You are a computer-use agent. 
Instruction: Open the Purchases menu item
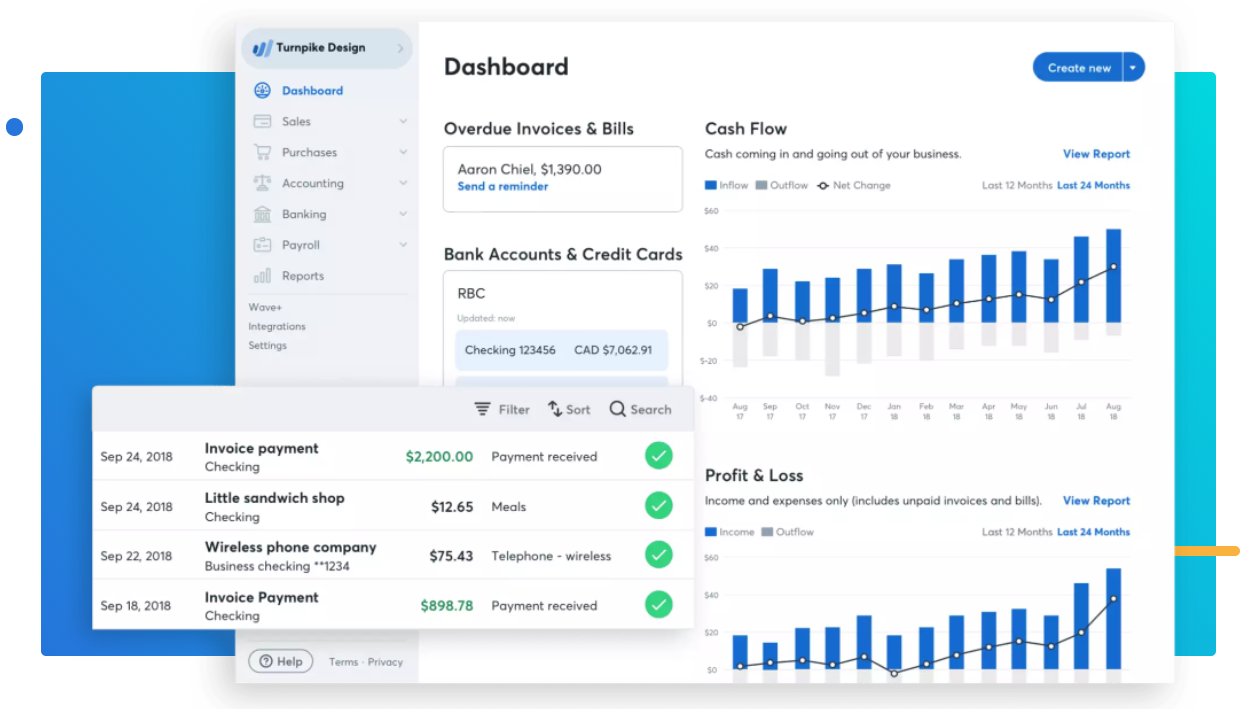(x=309, y=152)
